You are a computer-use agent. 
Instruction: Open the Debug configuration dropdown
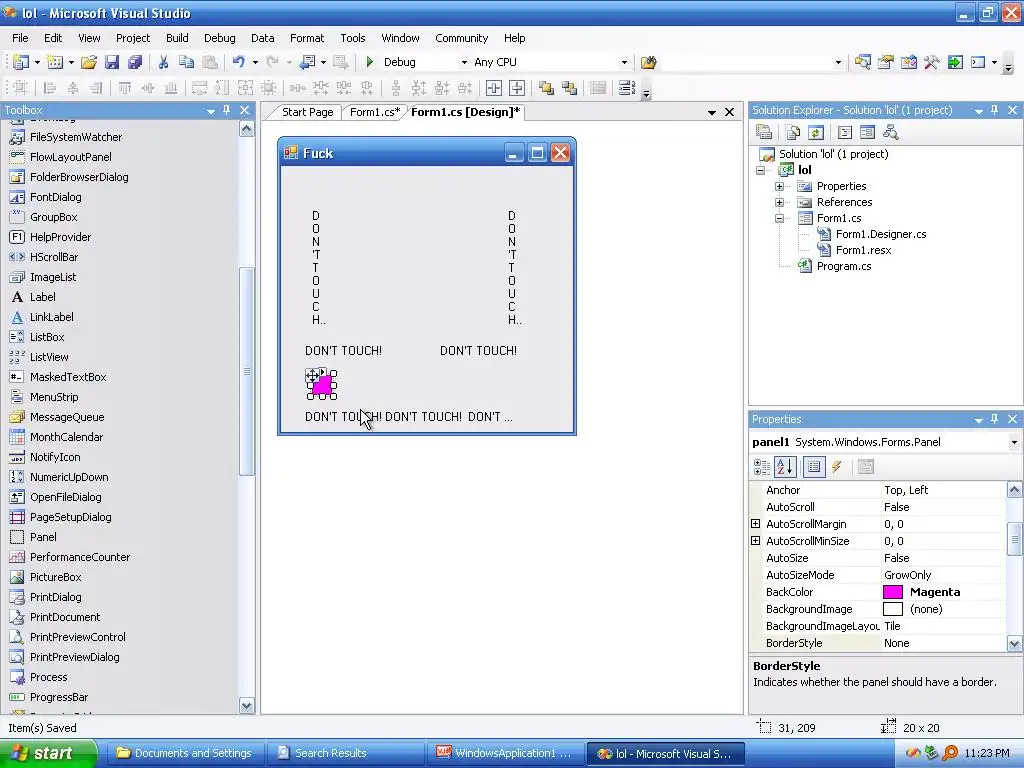tap(464, 63)
